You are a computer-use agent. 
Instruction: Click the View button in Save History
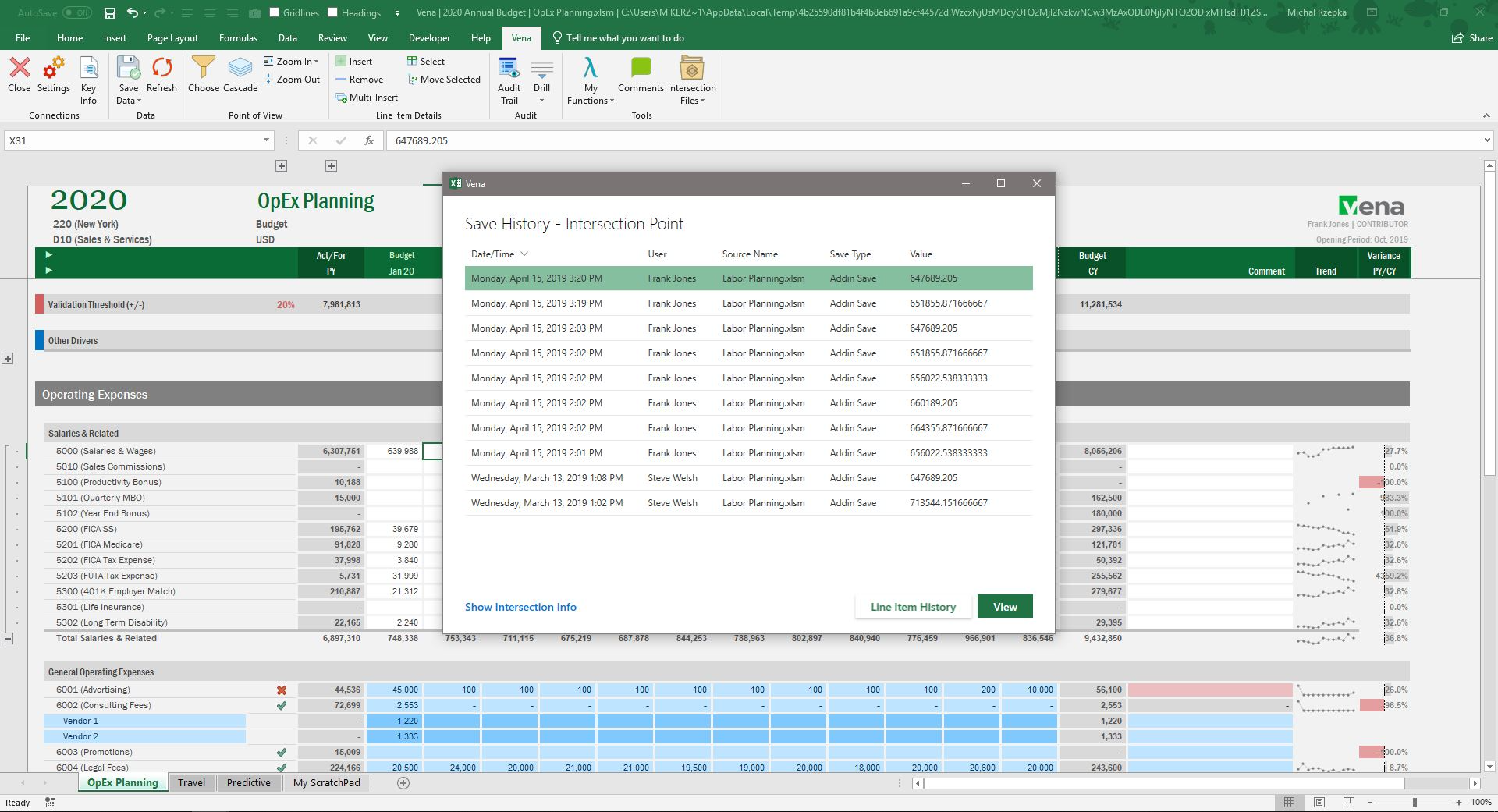1005,607
